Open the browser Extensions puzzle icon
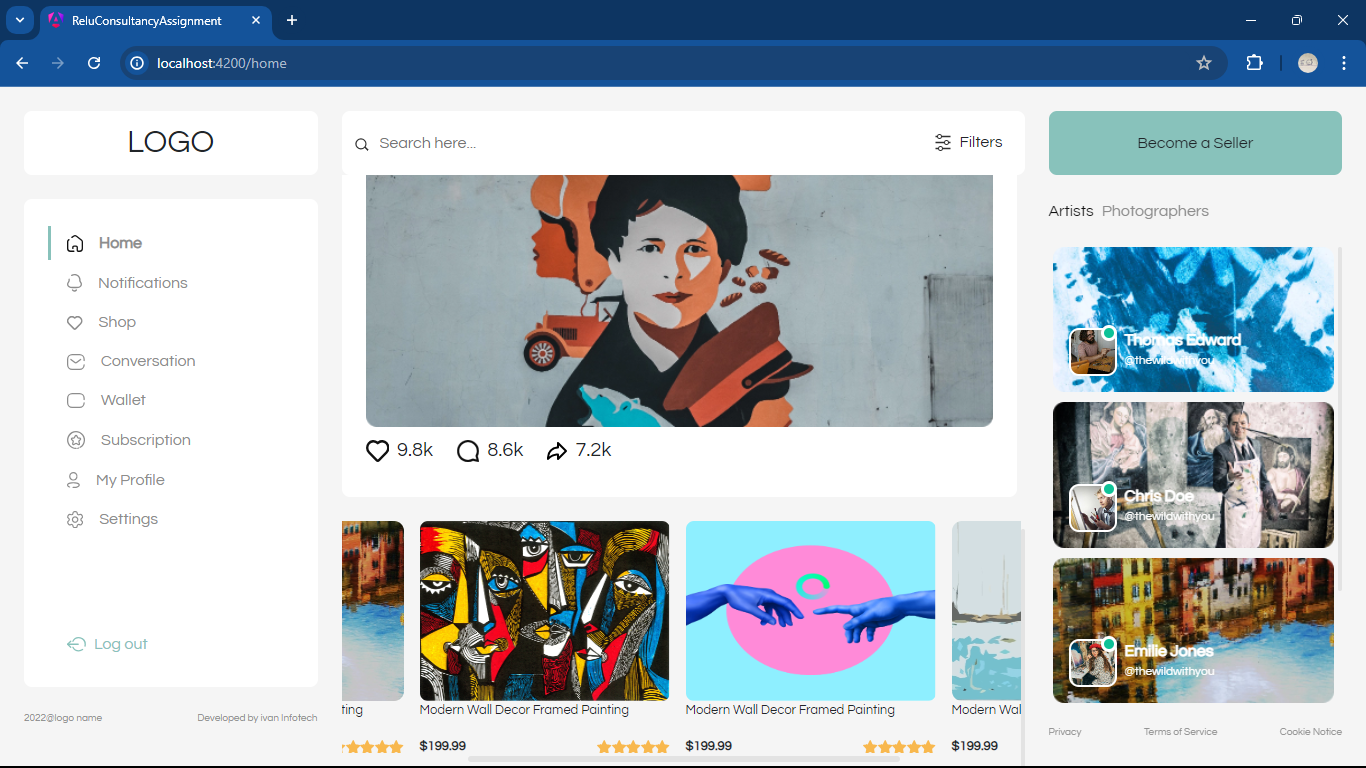The image size is (1366, 768). pyautogui.click(x=1254, y=63)
